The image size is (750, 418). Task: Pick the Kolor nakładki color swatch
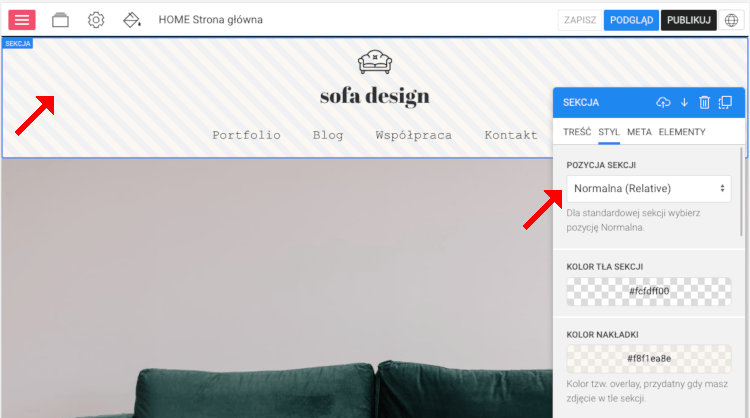(648, 358)
